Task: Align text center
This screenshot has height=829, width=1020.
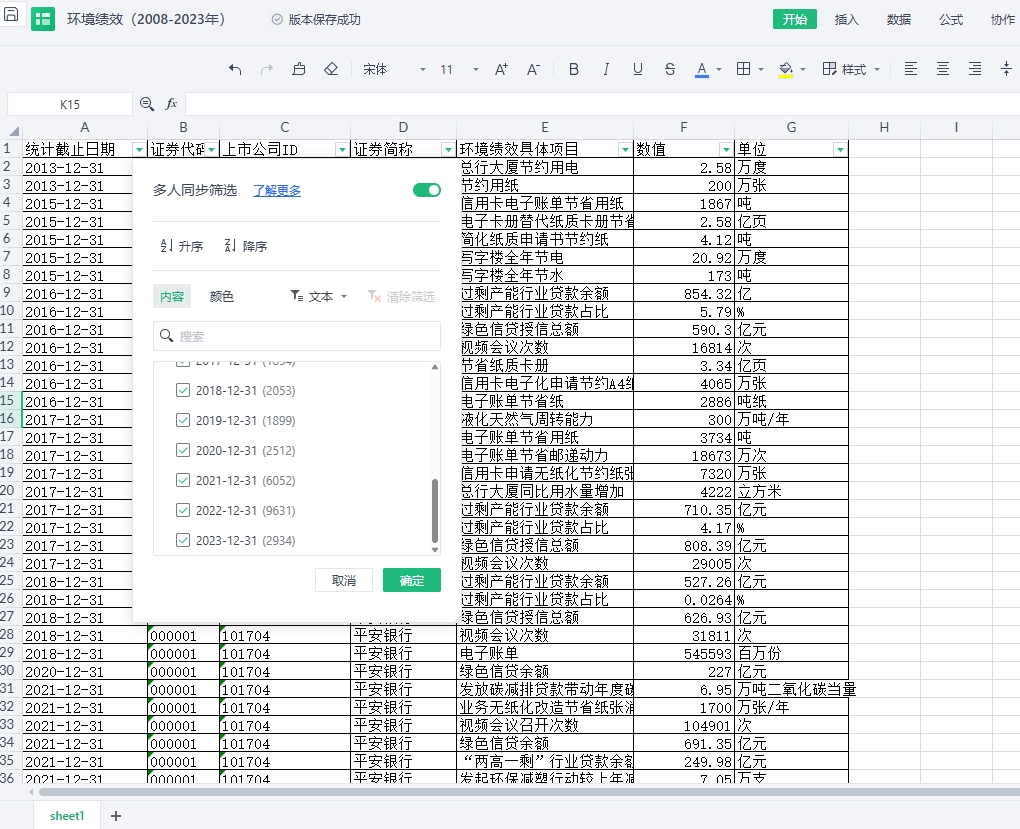Action: point(943,69)
